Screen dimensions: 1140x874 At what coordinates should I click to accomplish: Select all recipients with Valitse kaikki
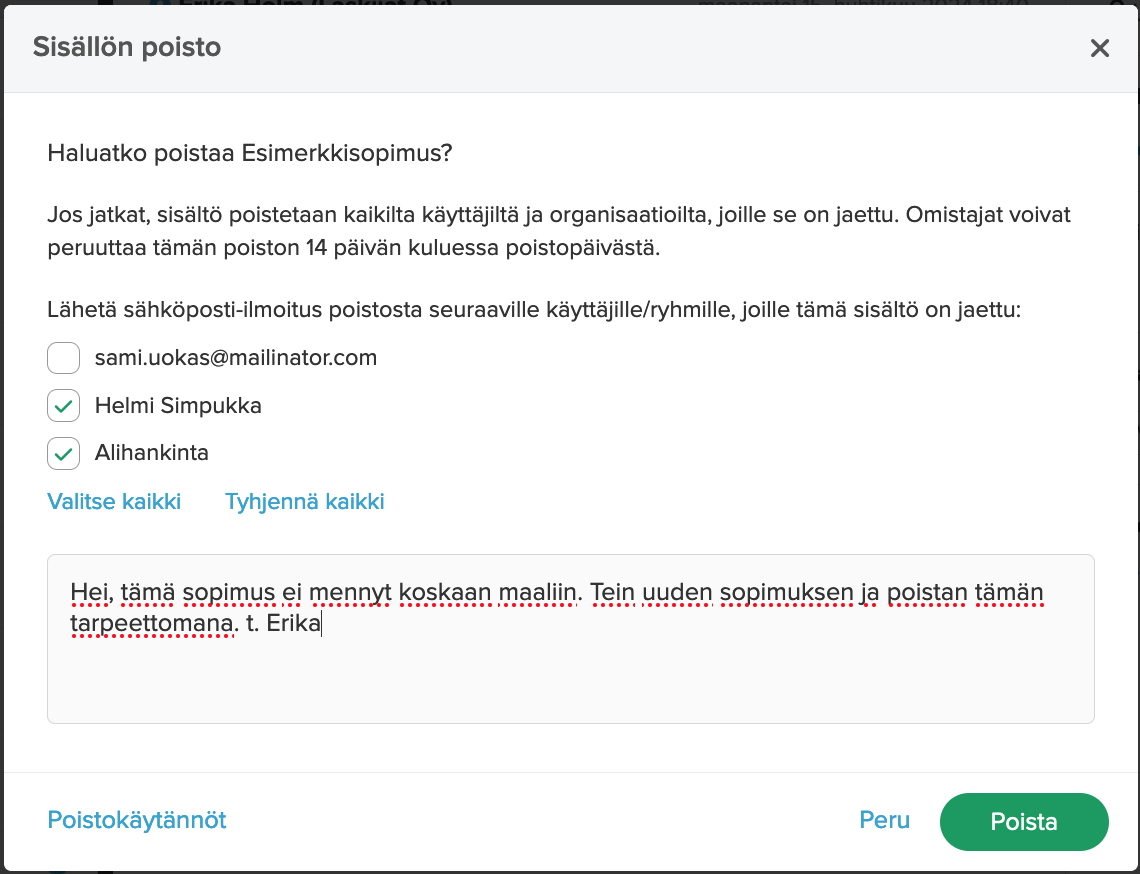114,502
